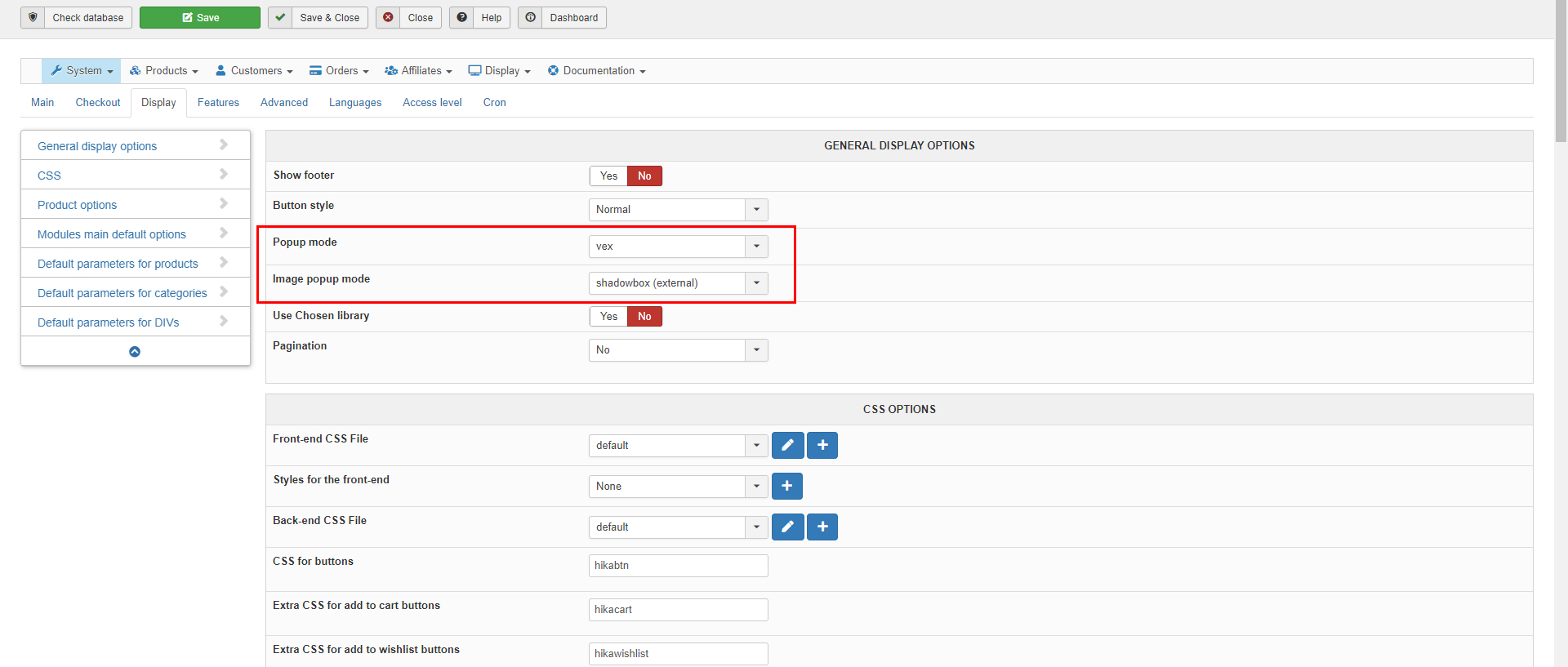Open the System menu
Image resolution: width=1568 pixels, height=667 pixels.
[x=82, y=71]
